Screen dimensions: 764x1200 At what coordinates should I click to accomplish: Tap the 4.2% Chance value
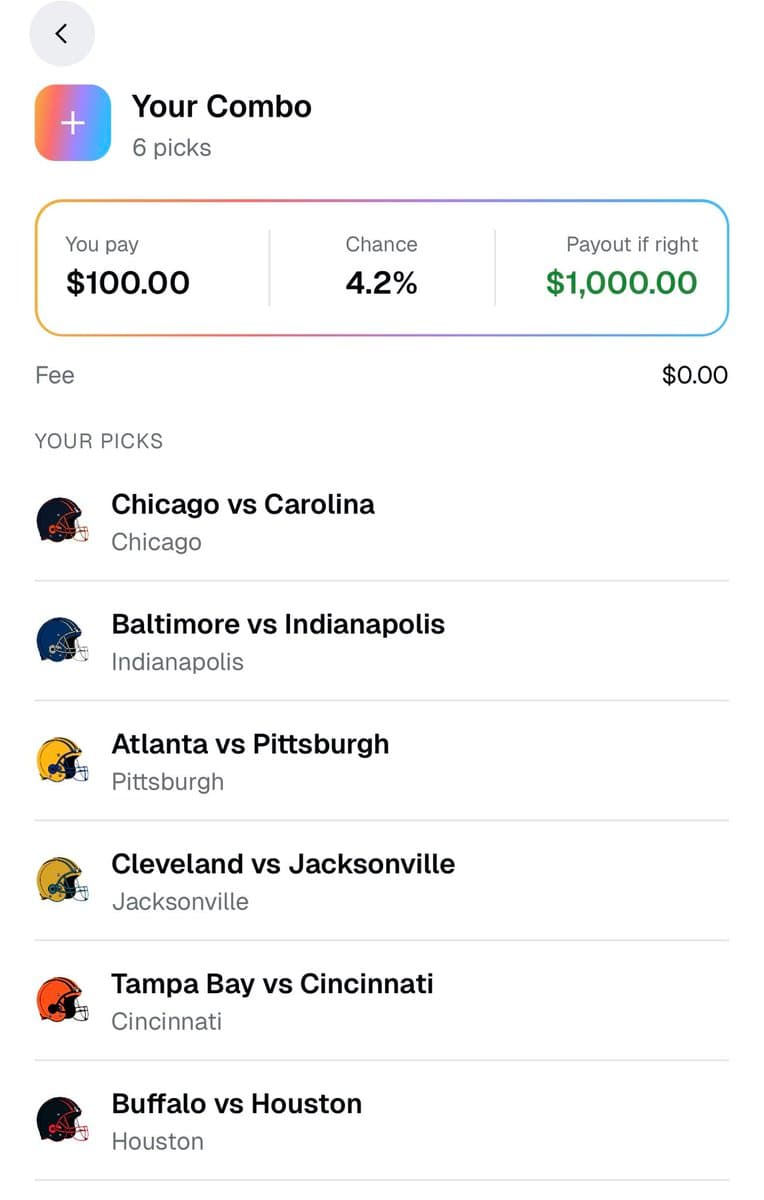click(381, 283)
